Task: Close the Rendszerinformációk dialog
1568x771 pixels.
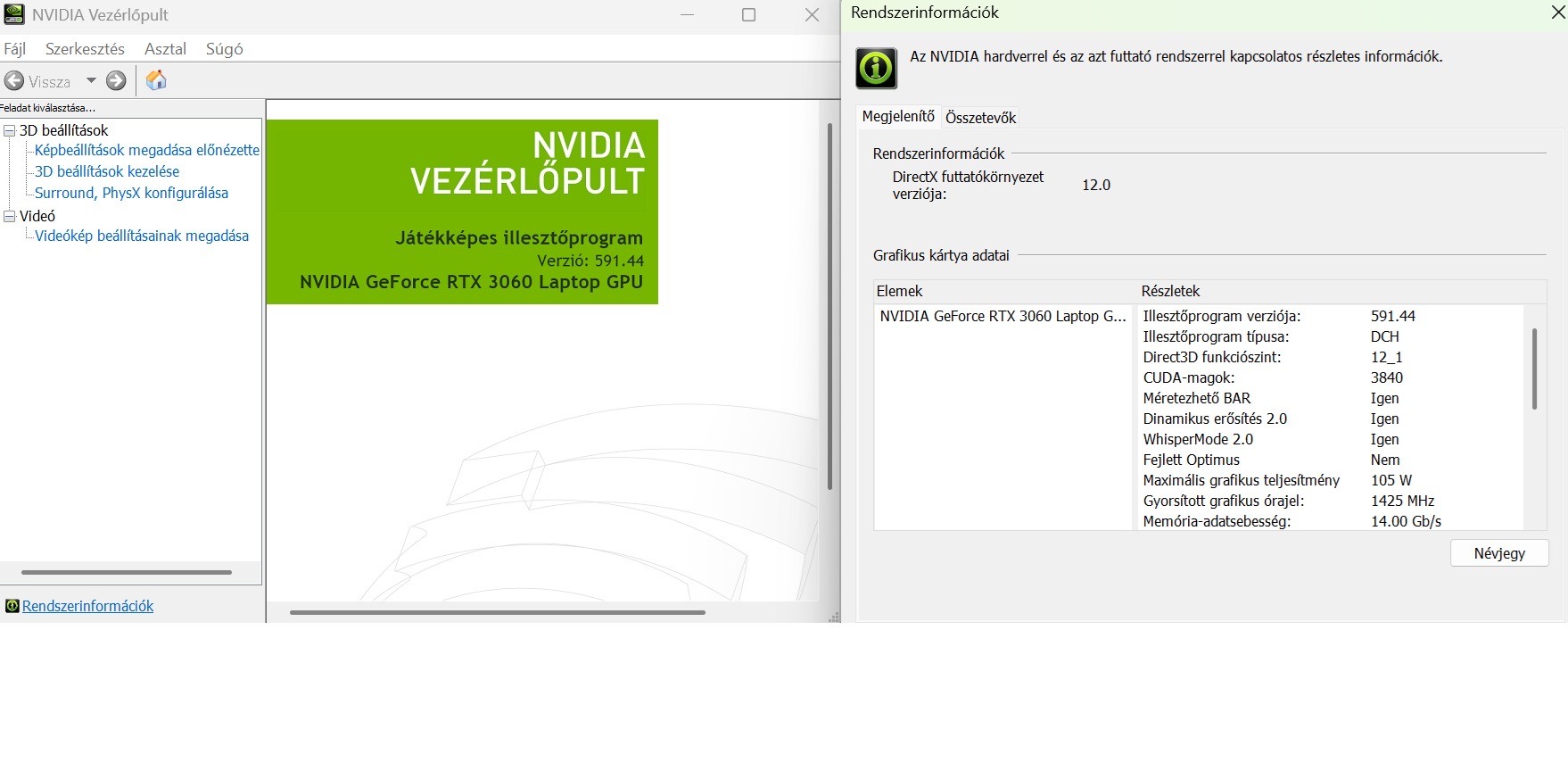Action: 1557,12
